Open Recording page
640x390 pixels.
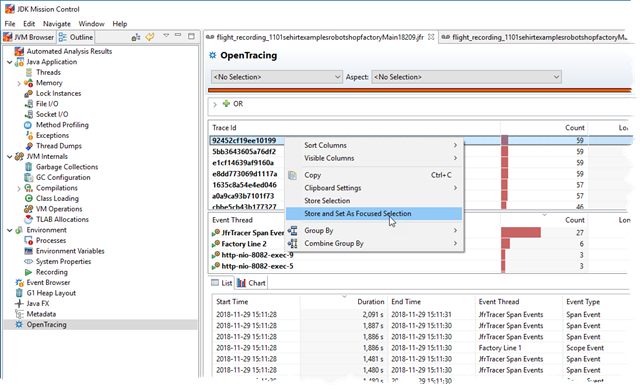(51, 272)
